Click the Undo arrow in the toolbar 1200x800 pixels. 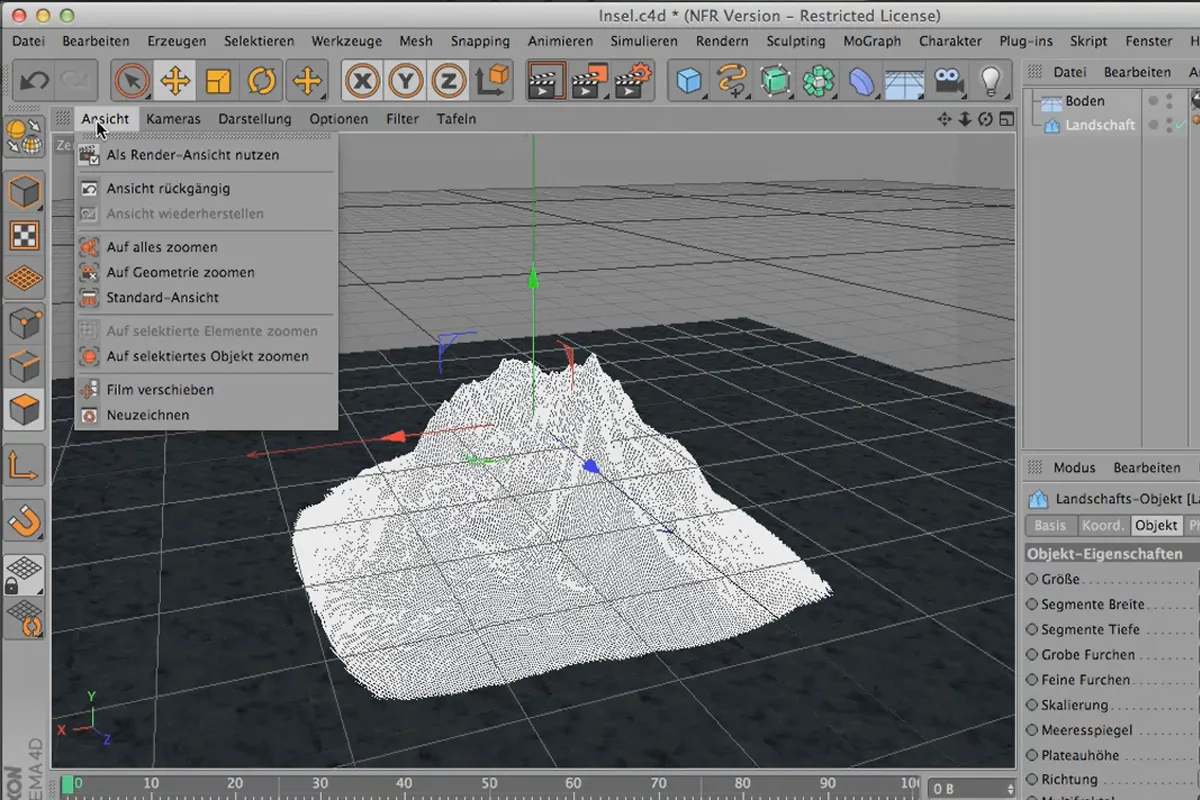35,81
